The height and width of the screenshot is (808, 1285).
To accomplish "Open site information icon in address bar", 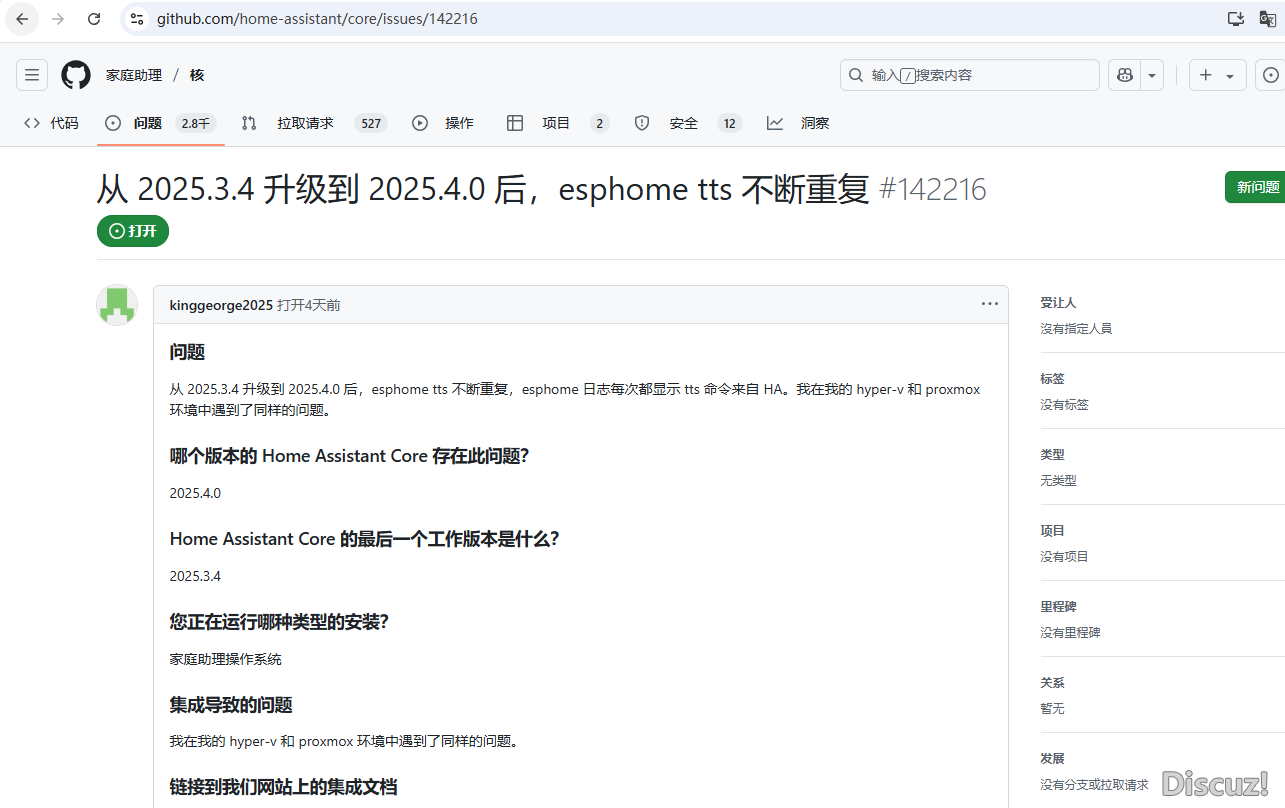I will coord(138,19).
